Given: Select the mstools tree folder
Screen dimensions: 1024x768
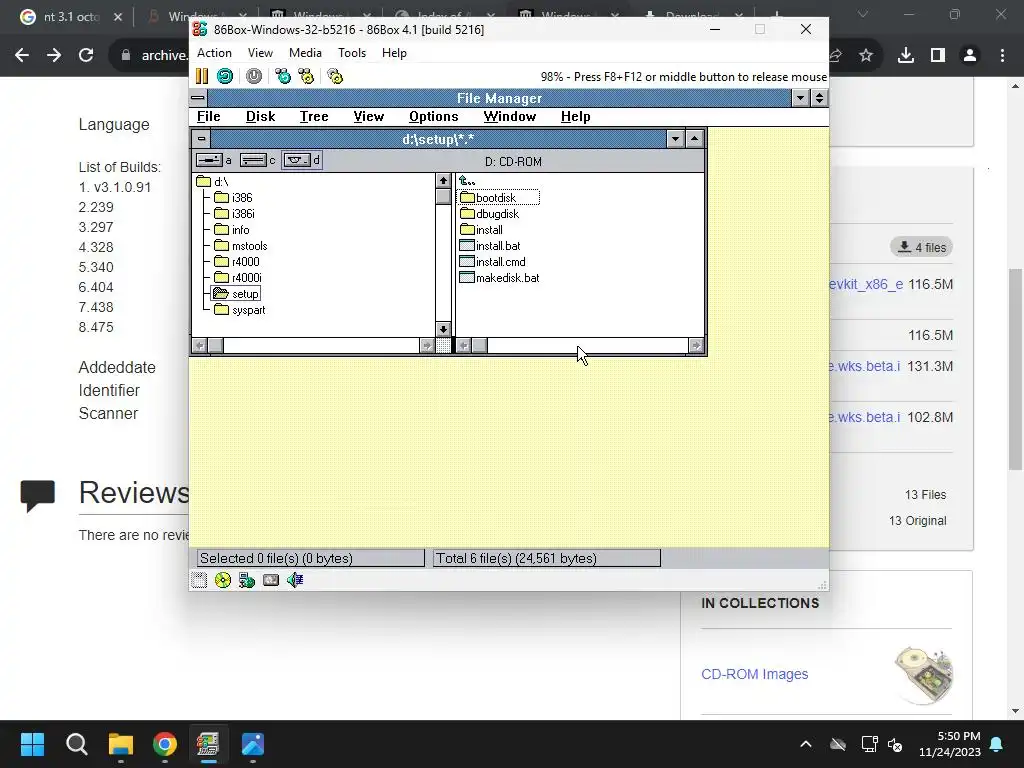Looking at the screenshot, I should click(240, 246).
